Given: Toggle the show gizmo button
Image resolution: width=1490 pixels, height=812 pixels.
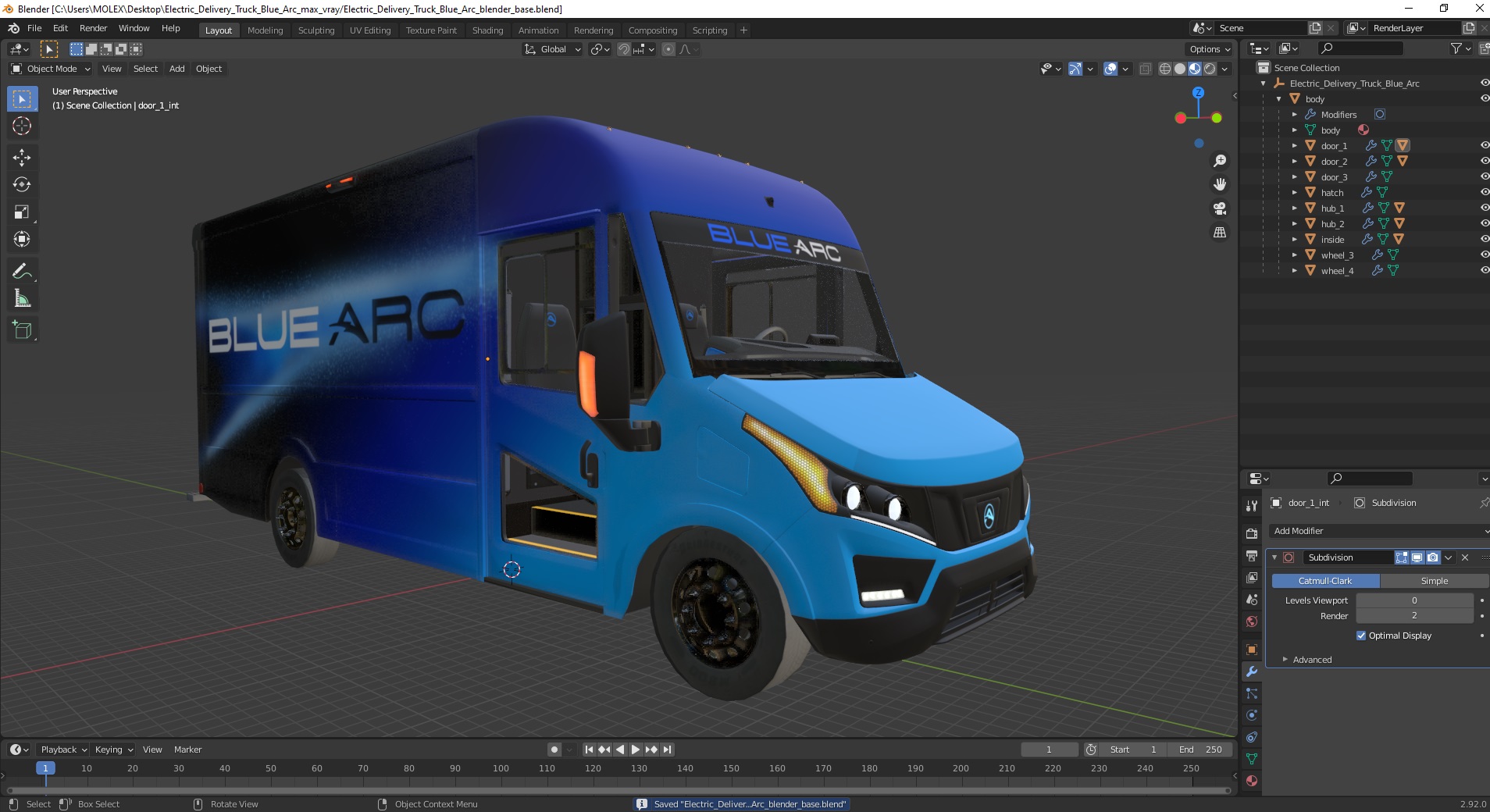Looking at the screenshot, I should pyautogui.click(x=1075, y=69).
